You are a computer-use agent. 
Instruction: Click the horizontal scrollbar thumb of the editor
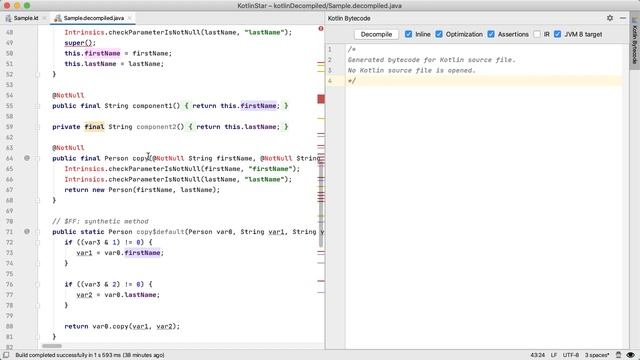pos(52,346)
